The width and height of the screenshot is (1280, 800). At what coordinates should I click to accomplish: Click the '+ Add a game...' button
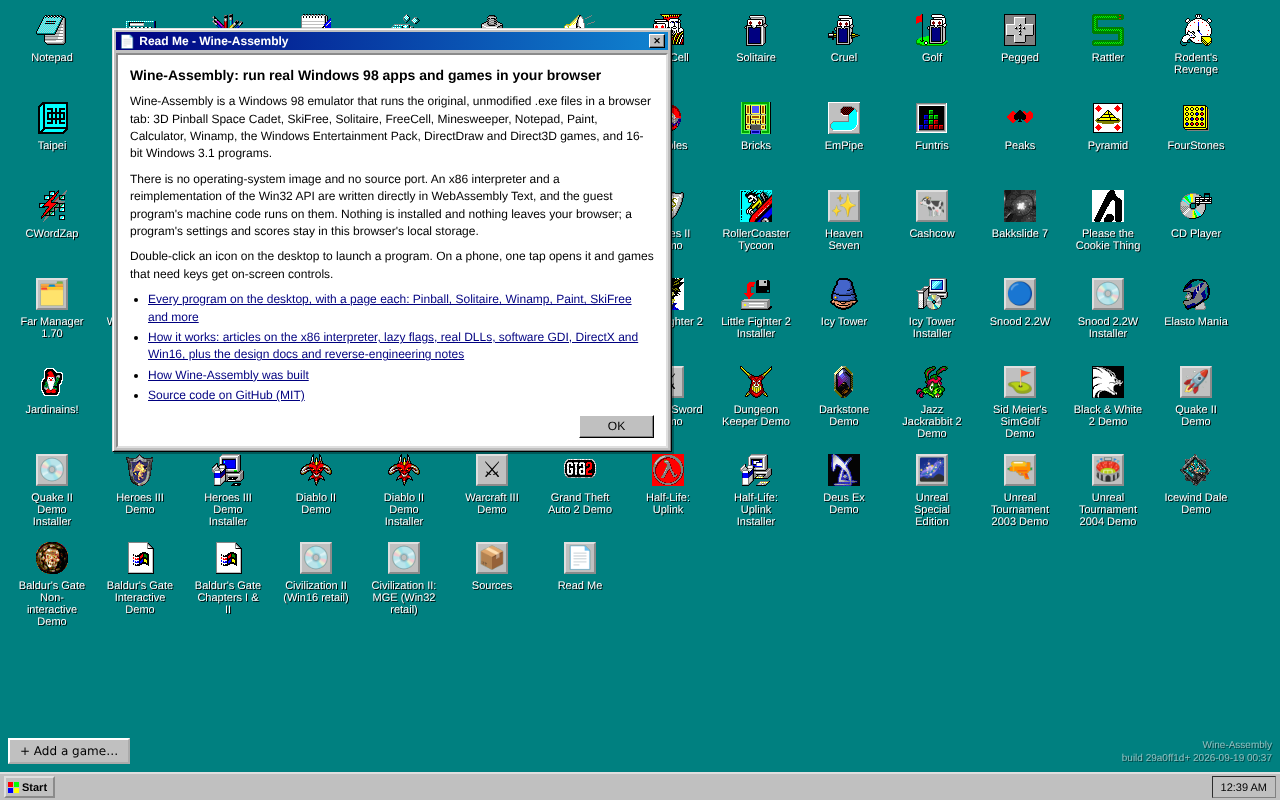point(69,751)
